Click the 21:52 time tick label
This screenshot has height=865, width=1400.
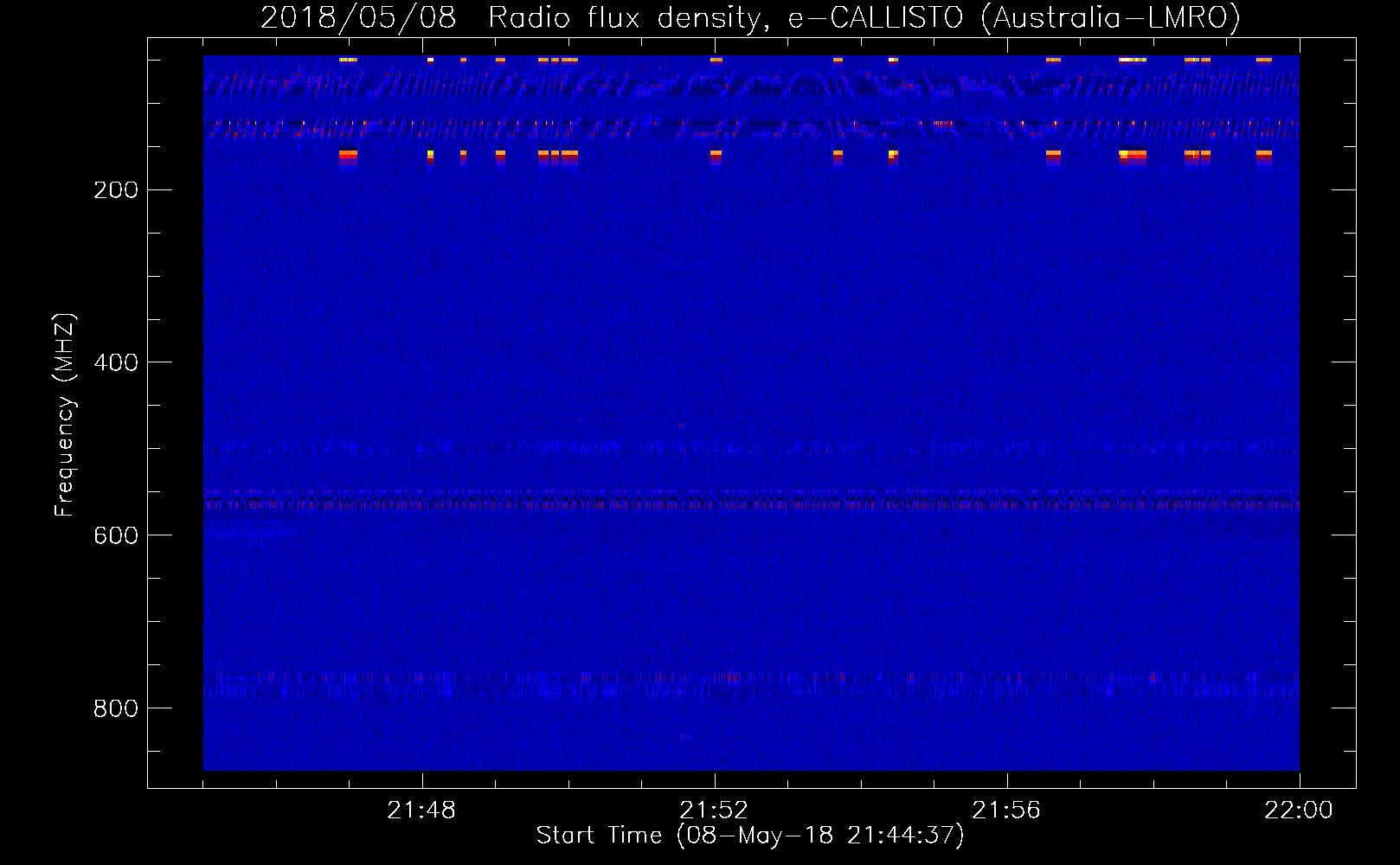tap(714, 811)
